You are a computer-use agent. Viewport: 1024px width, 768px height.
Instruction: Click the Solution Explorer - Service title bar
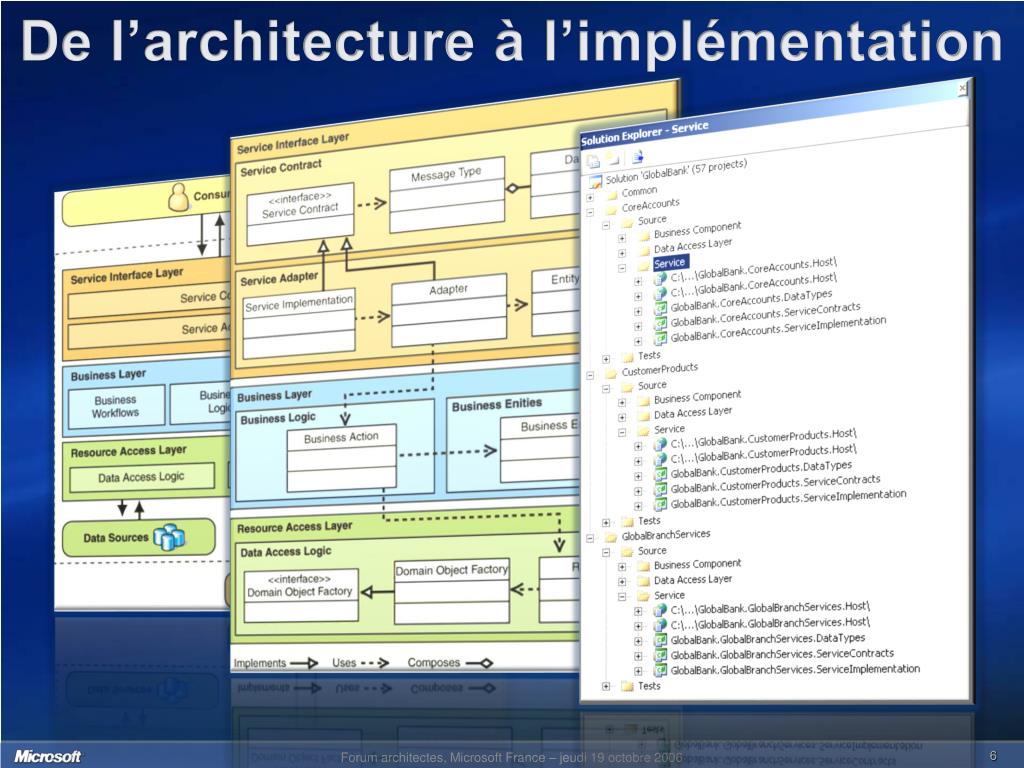click(773, 114)
